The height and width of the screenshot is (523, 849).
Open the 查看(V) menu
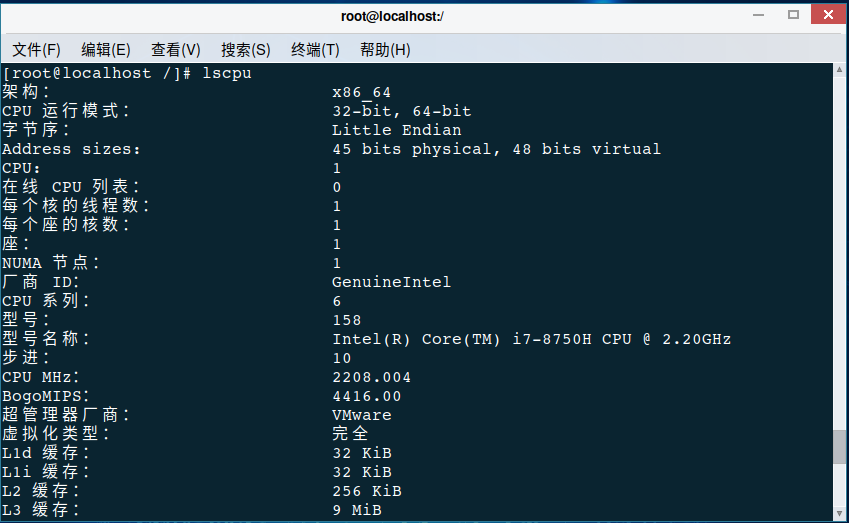pos(175,50)
